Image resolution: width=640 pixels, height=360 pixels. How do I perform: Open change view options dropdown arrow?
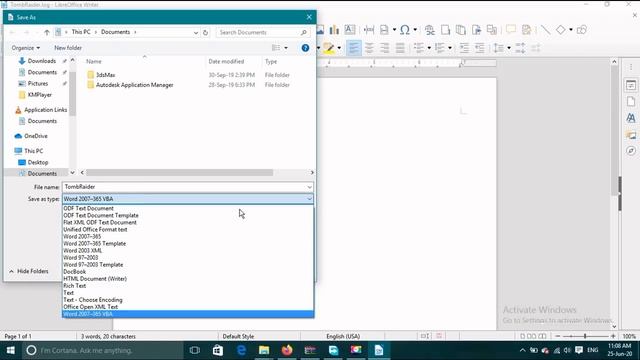tap(286, 48)
